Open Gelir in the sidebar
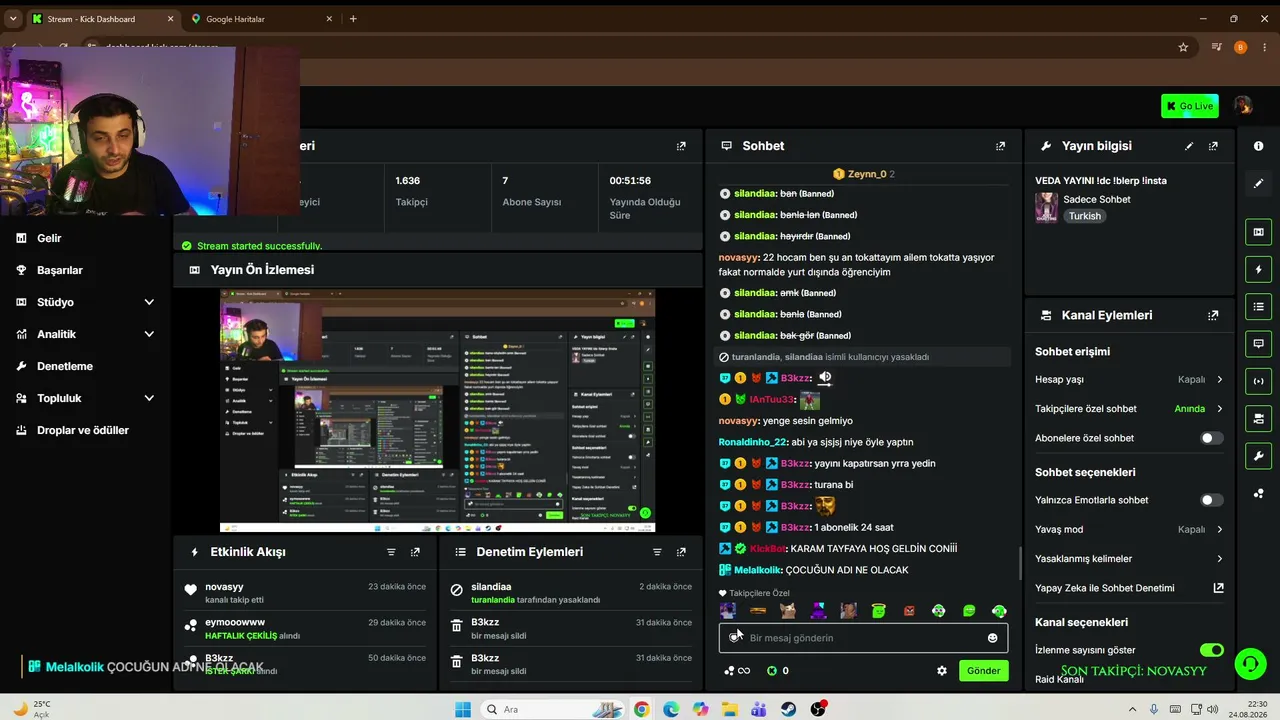Screen dimensions: 1280x720 pos(49,238)
